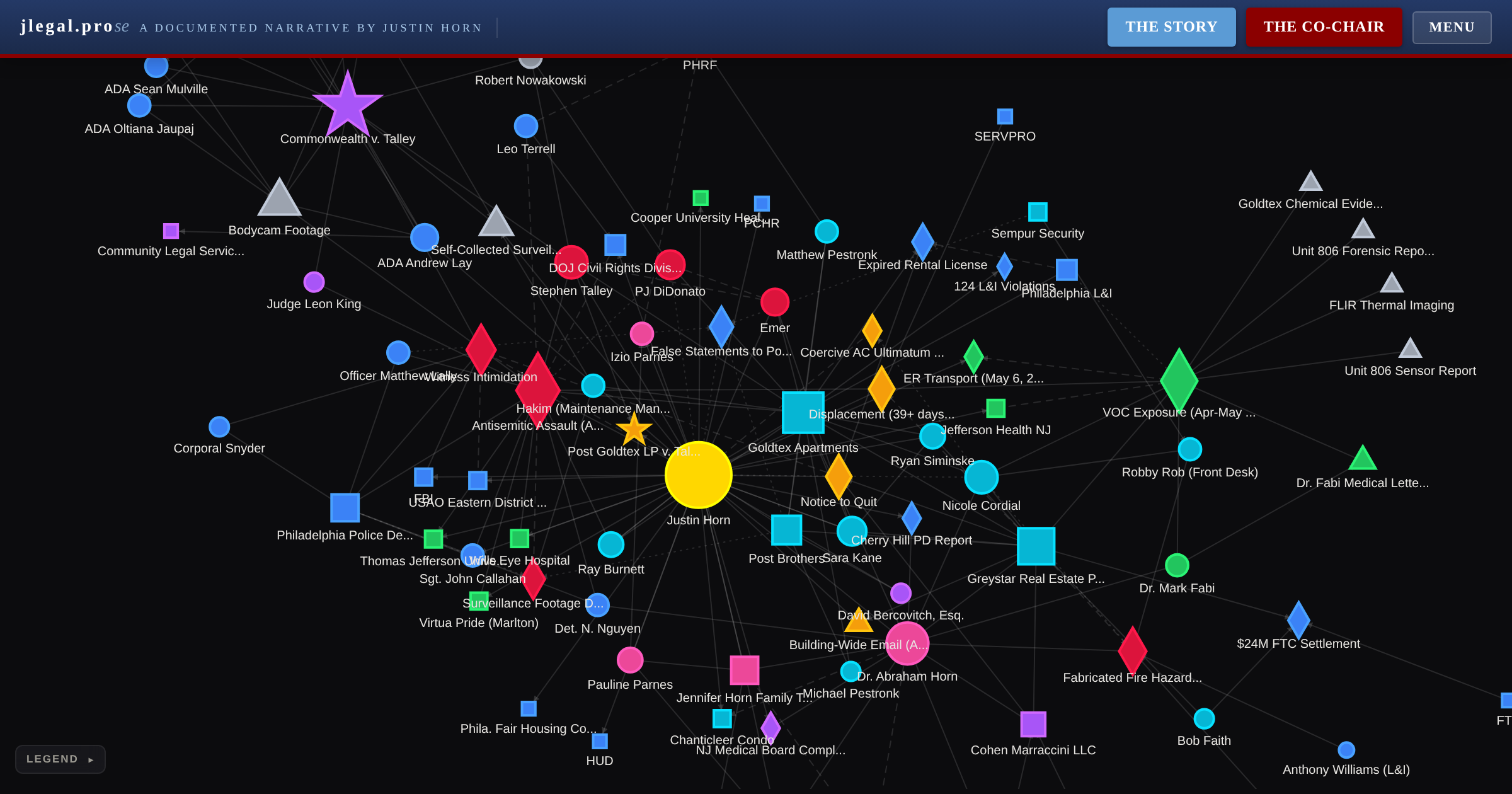
Task: Select the Notice to Quit orange diamond node
Action: [x=839, y=476]
